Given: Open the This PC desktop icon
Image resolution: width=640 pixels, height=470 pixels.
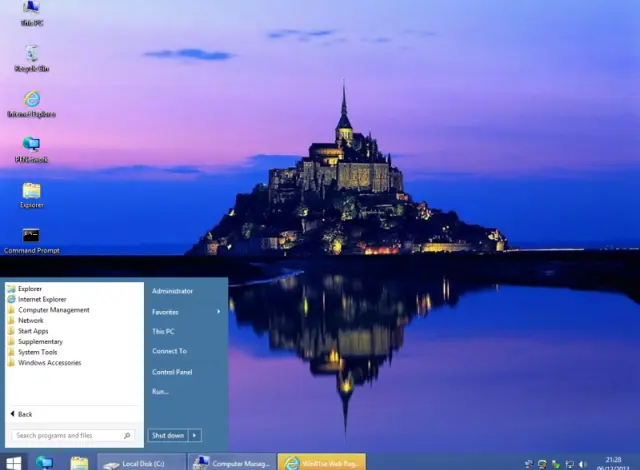Looking at the screenshot, I should point(31,13).
